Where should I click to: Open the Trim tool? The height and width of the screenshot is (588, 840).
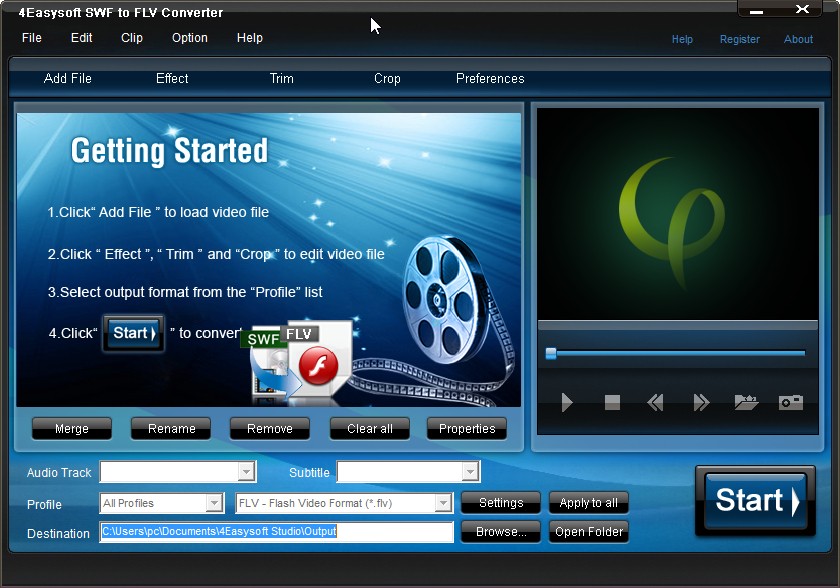click(281, 78)
